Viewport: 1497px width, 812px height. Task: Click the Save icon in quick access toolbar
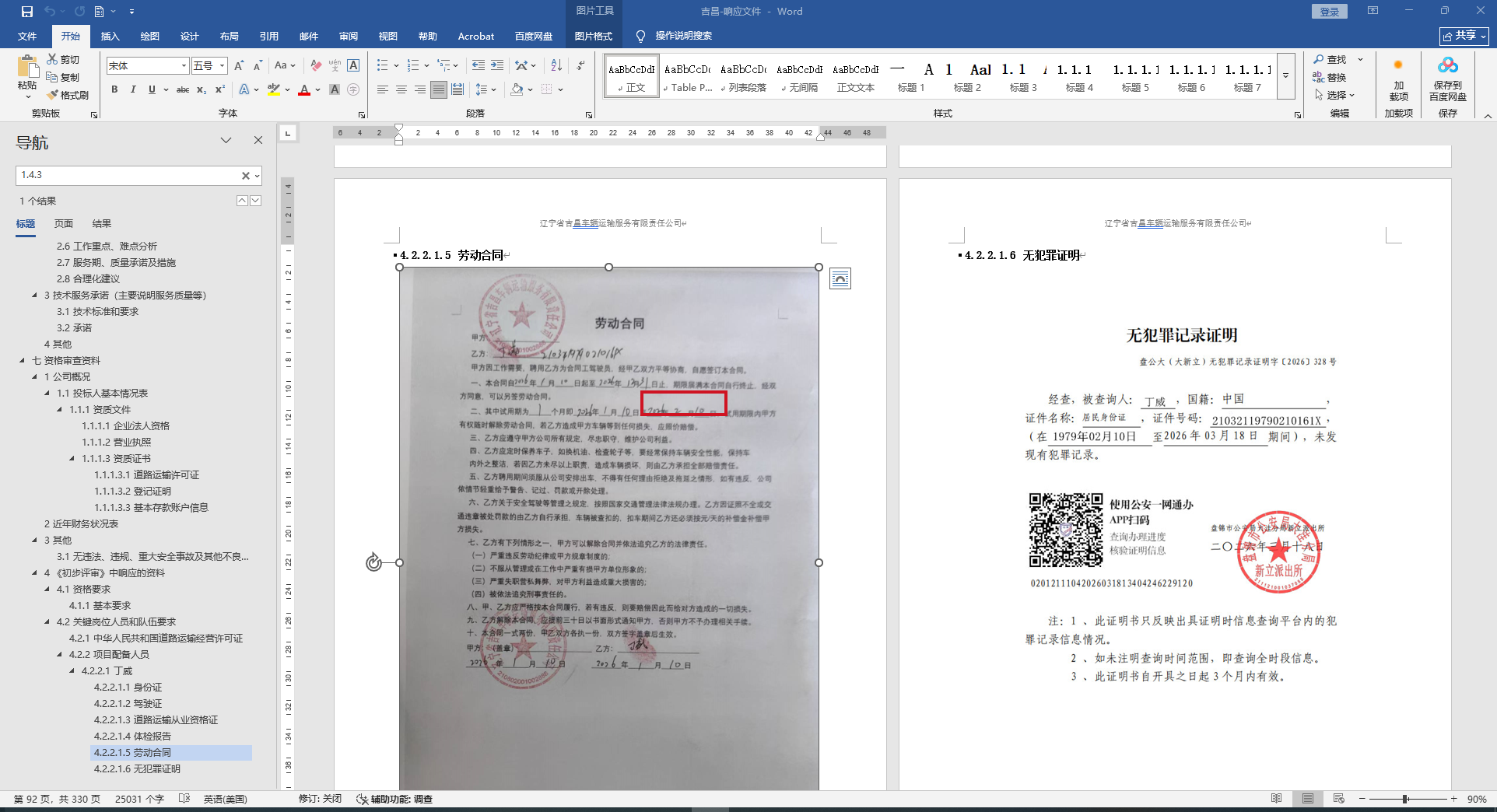click(x=27, y=12)
